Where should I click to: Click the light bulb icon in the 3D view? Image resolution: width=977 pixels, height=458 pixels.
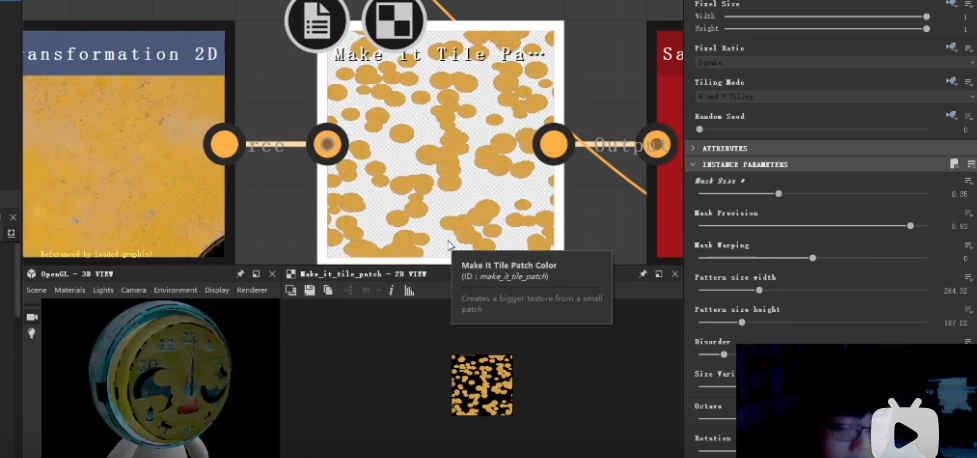click(32, 333)
